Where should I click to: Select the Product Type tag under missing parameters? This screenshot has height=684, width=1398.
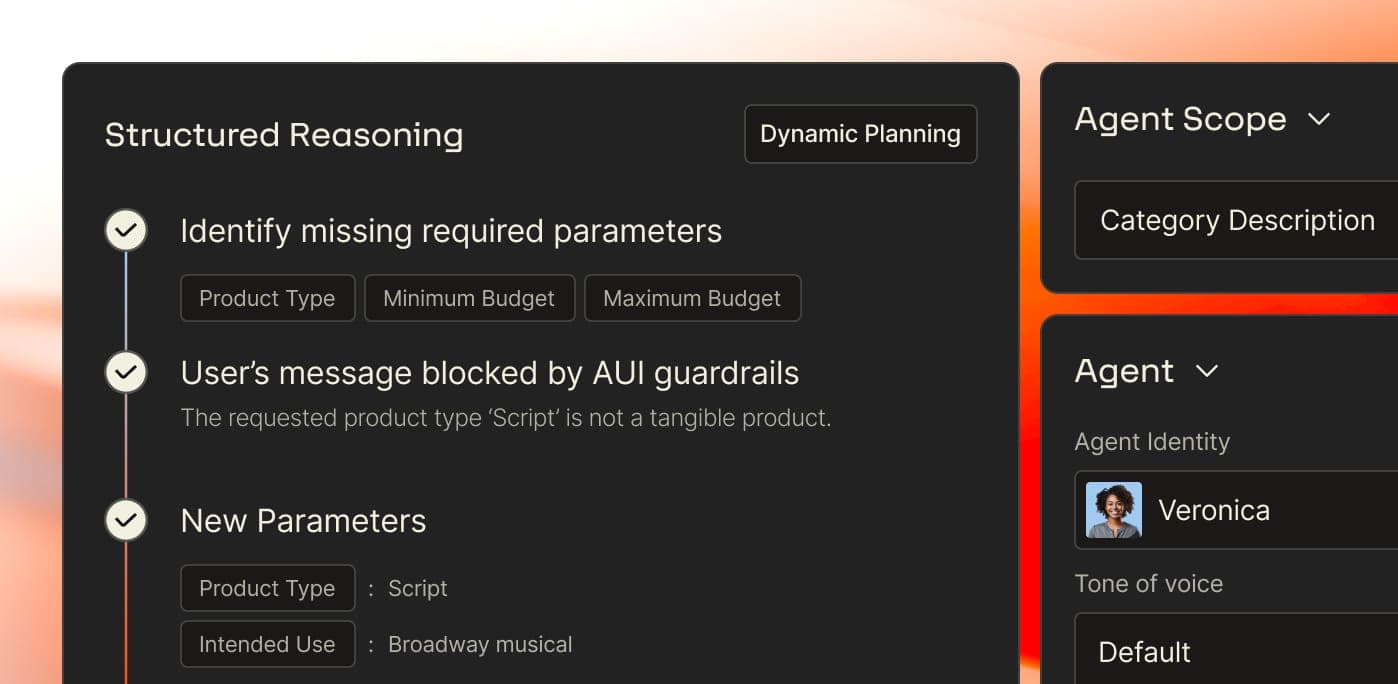(x=267, y=298)
